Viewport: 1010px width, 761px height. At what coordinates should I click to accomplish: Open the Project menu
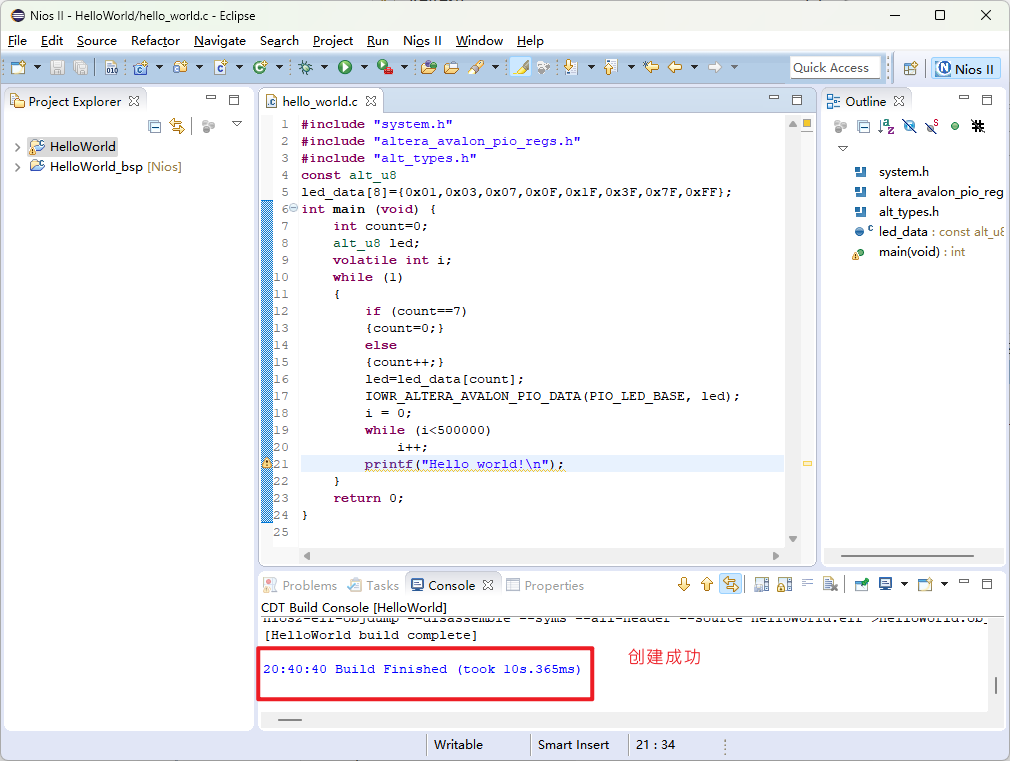tap(333, 41)
